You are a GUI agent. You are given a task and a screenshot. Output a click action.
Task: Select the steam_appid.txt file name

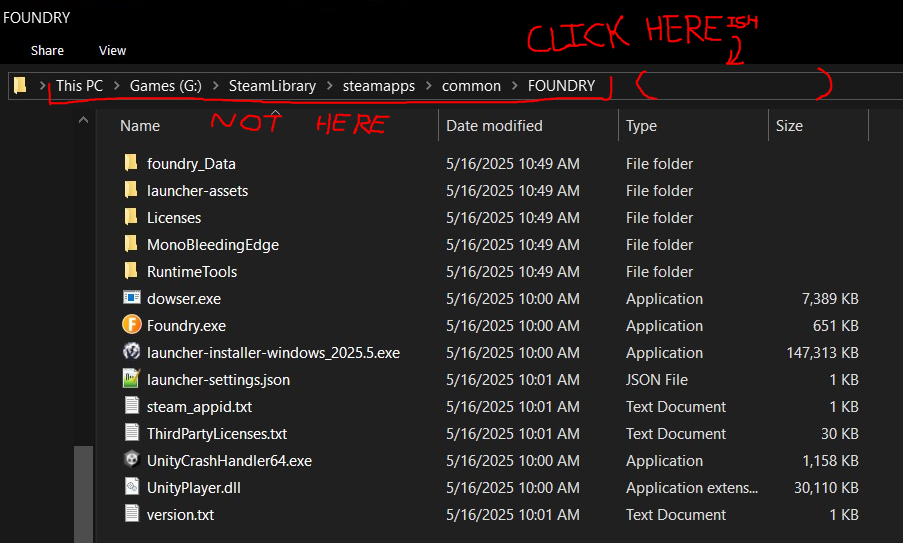199,407
